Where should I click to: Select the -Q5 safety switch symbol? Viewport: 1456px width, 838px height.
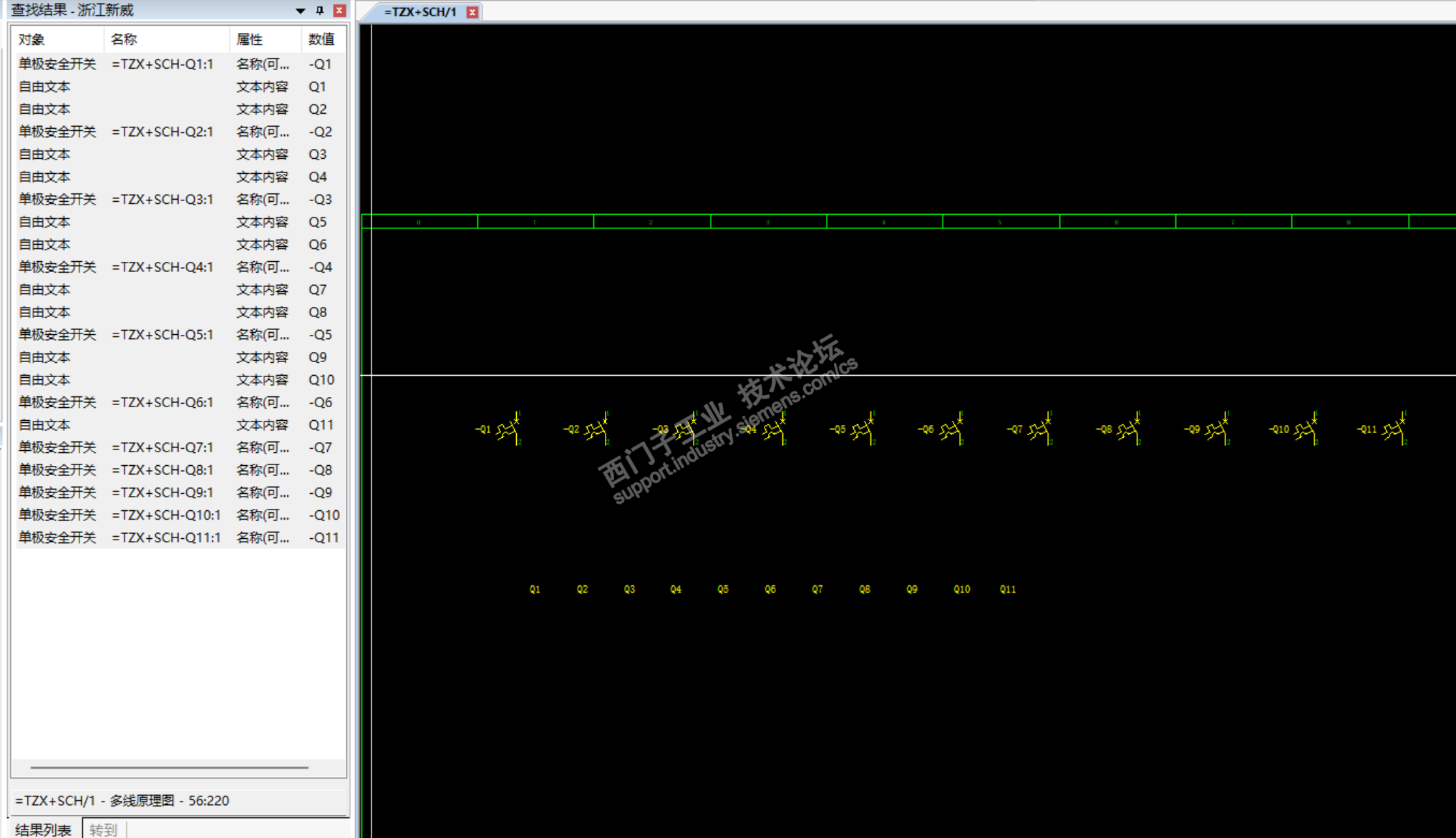pyautogui.click(x=863, y=429)
